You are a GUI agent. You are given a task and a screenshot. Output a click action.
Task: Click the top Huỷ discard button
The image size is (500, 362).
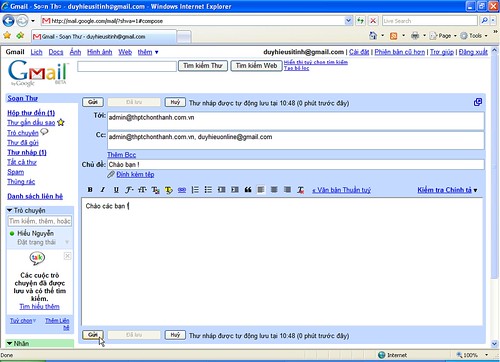tap(175, 102)
